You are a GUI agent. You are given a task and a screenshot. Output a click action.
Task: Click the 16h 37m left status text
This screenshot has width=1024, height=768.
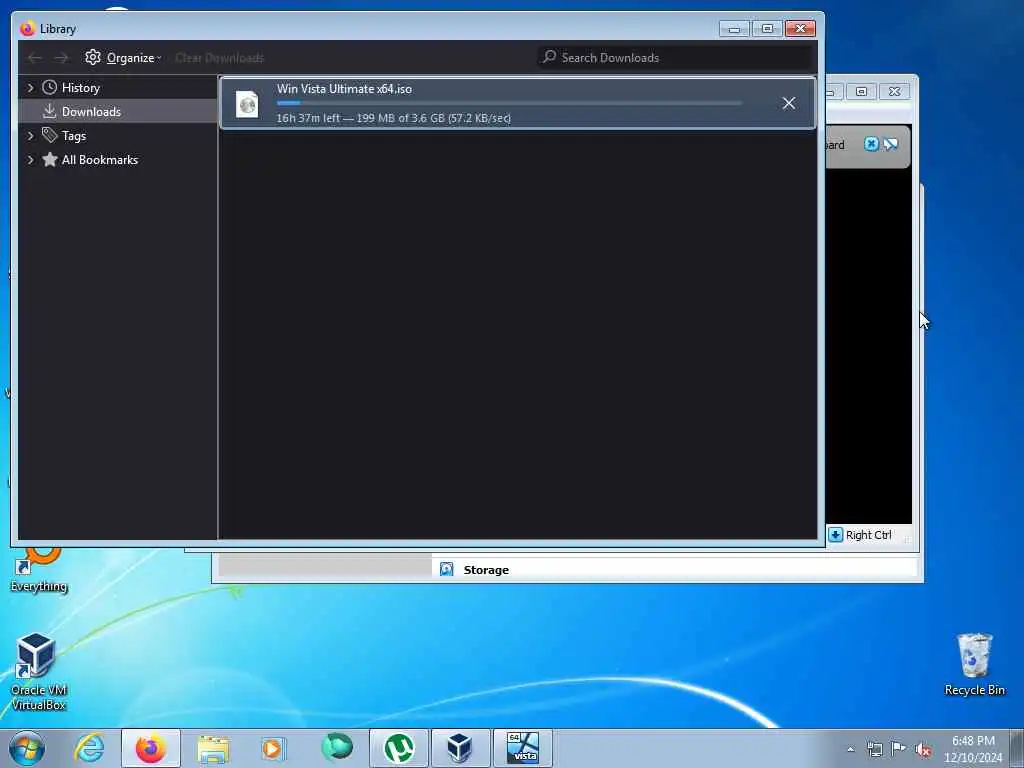[x=393, y=118]
